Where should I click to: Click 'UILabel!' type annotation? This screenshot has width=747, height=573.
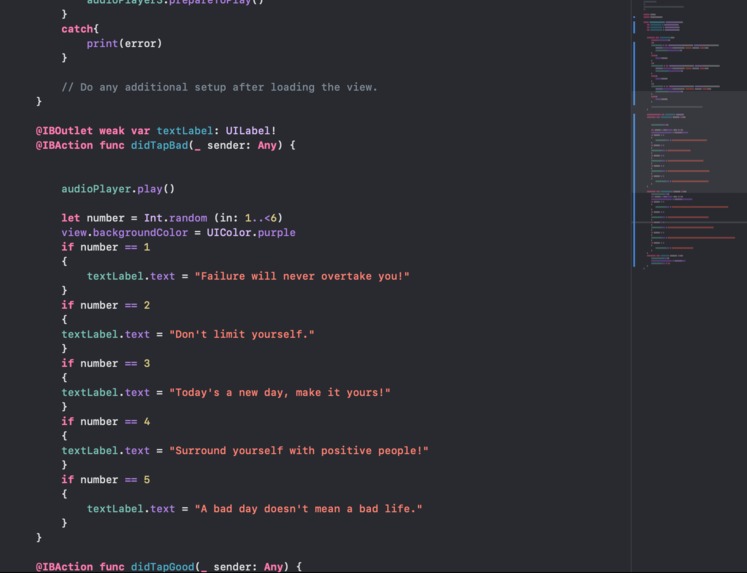coord(251,131)
